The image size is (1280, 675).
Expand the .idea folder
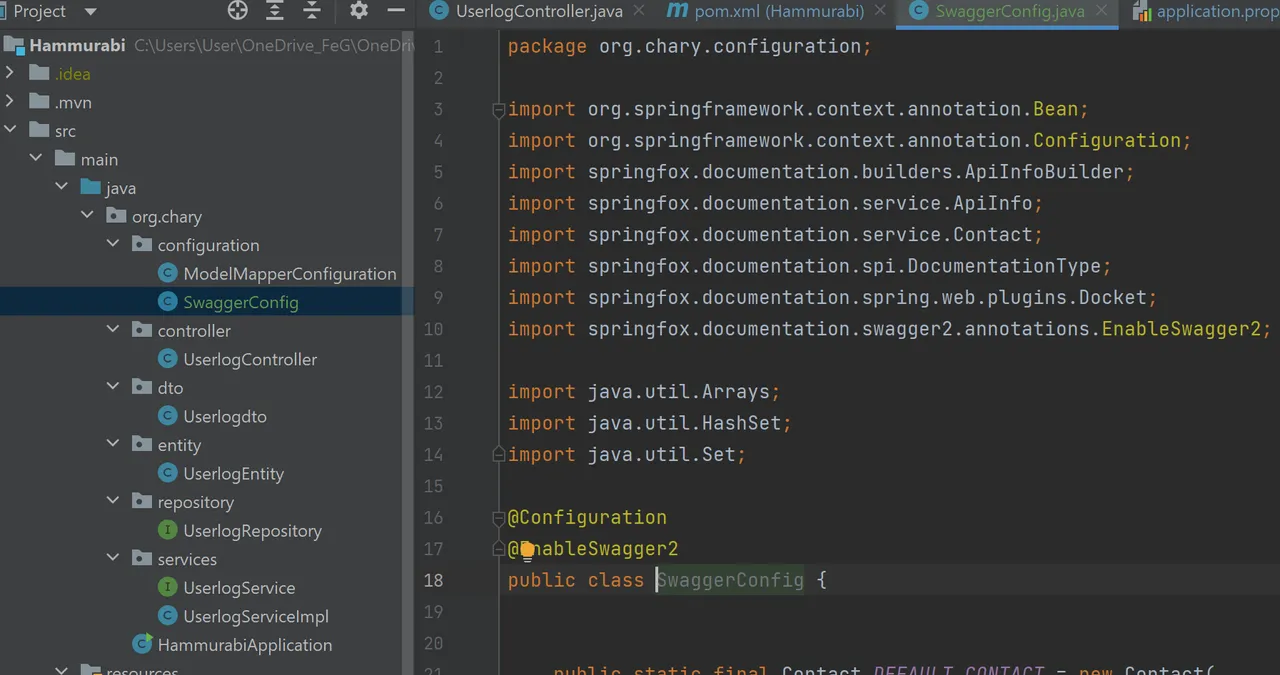pos(10,73)
